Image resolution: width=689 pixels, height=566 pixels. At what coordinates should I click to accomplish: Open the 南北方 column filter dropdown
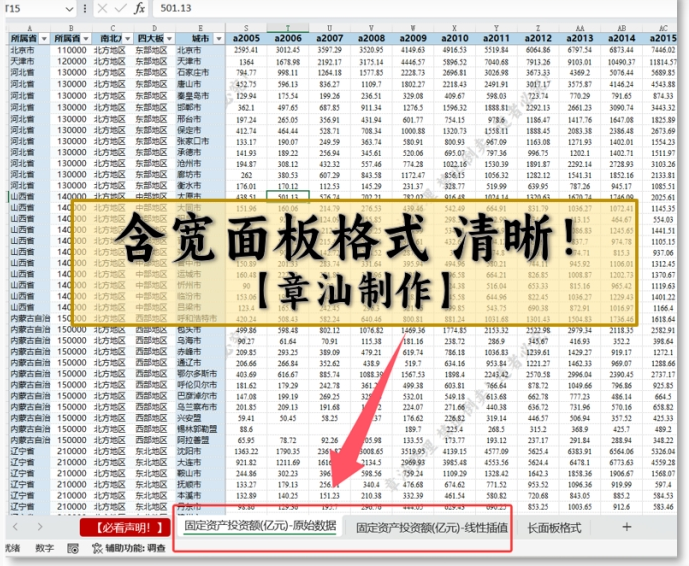click(127, 39)
